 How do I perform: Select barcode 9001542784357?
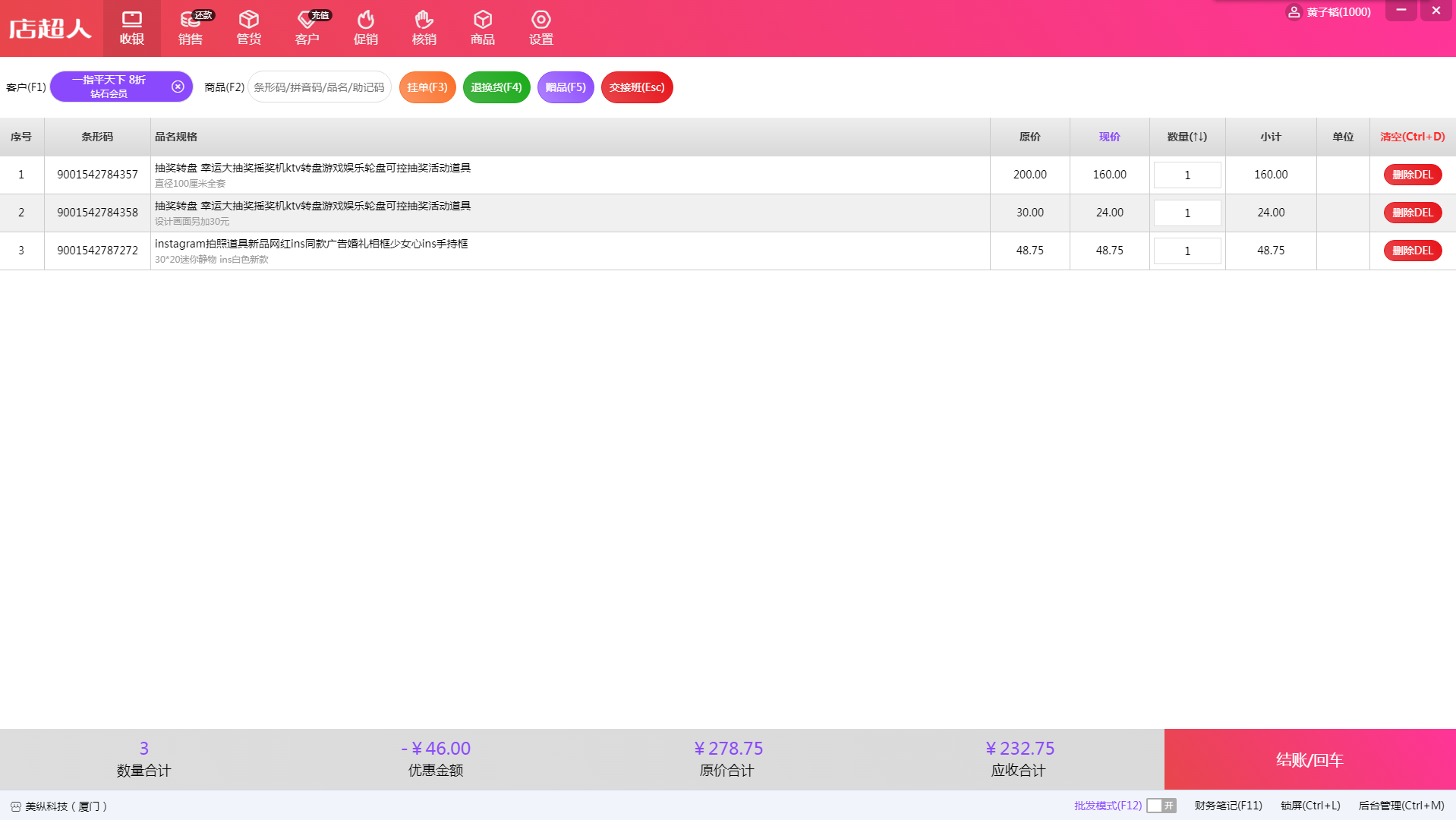97,175
